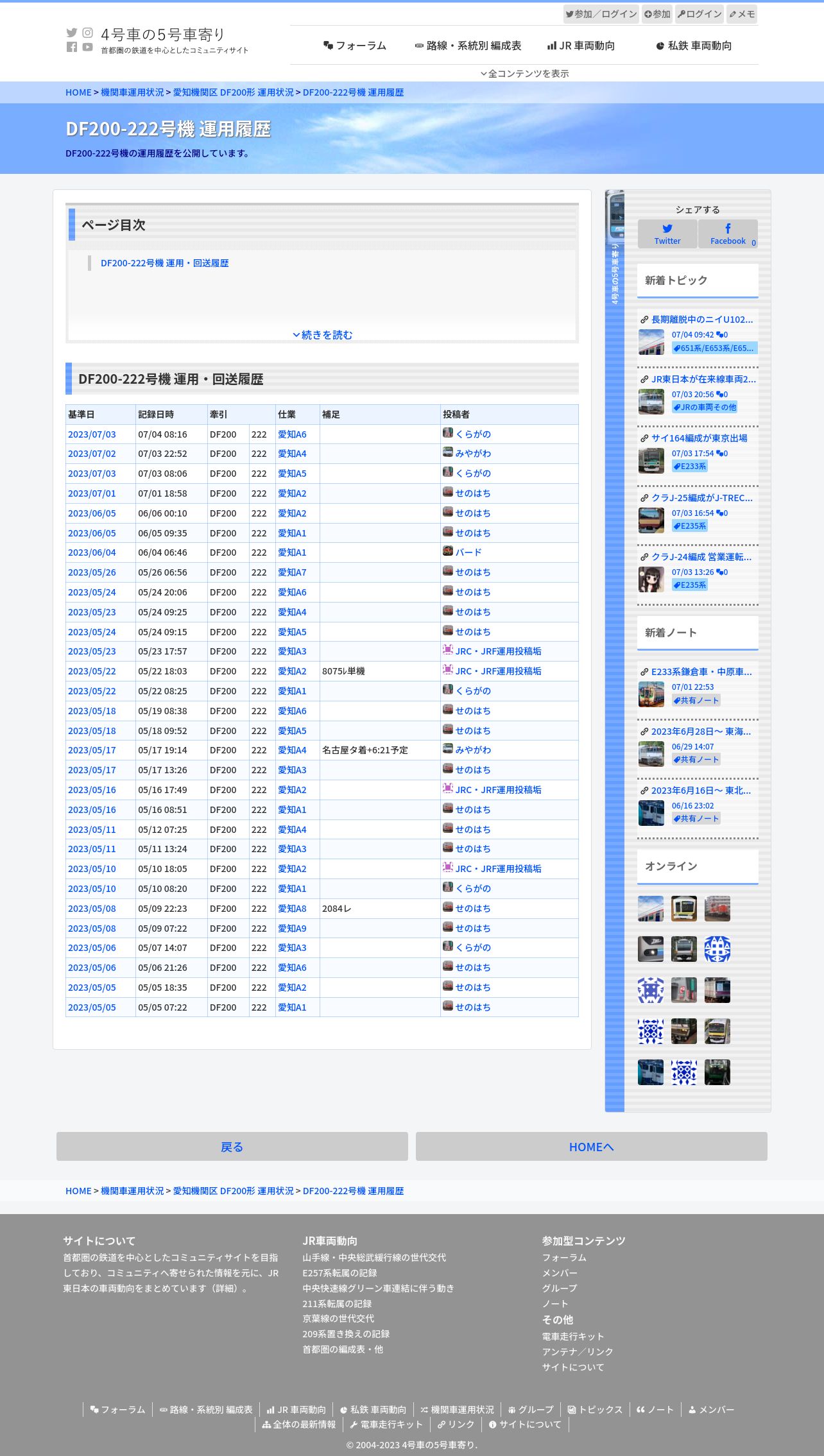Click the 戻る back button
Screen dimensions: 824x1456
pos(232,1146)
